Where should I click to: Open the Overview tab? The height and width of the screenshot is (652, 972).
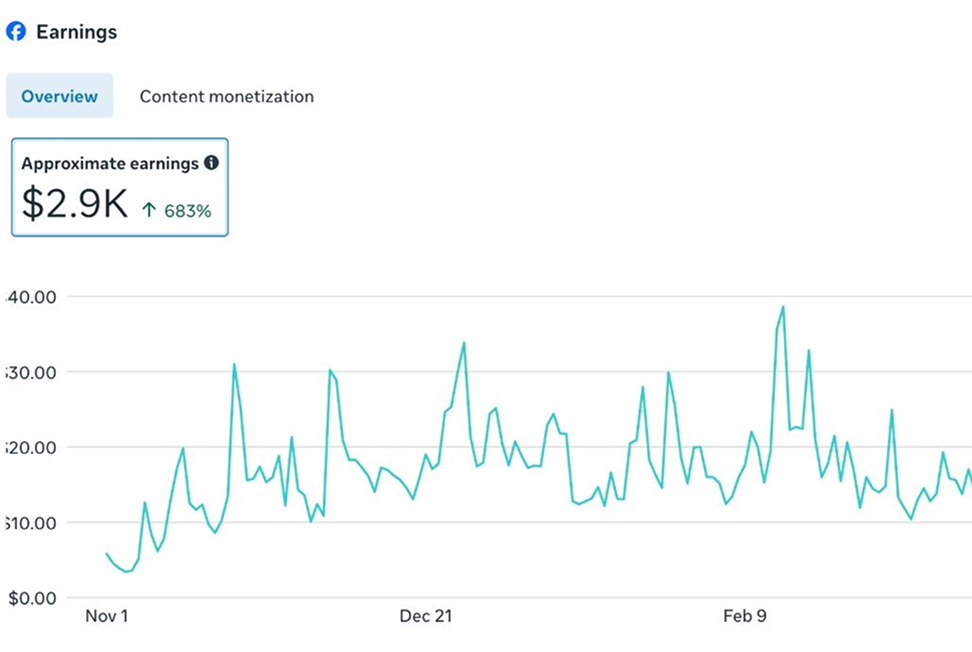(x=60, y=95)
